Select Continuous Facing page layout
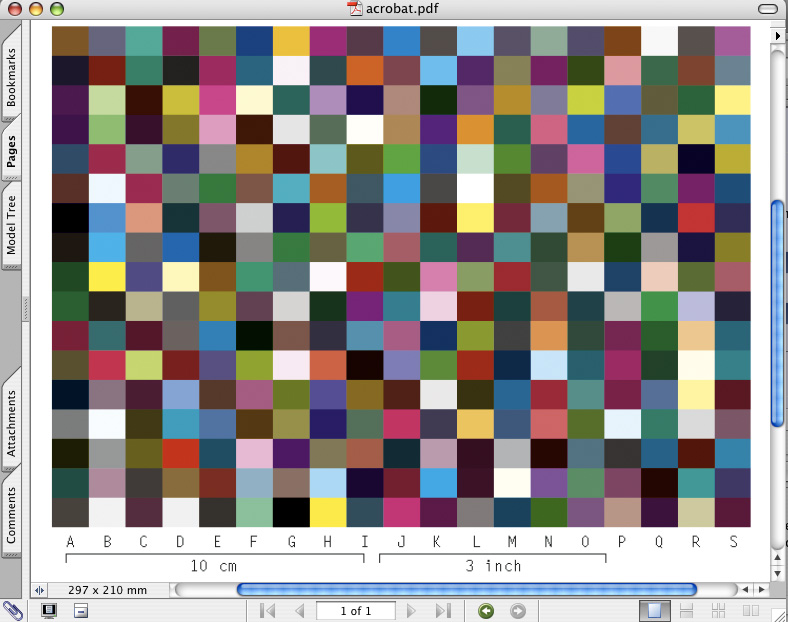This screenshot has height=622, width=788. click(719, 610)
